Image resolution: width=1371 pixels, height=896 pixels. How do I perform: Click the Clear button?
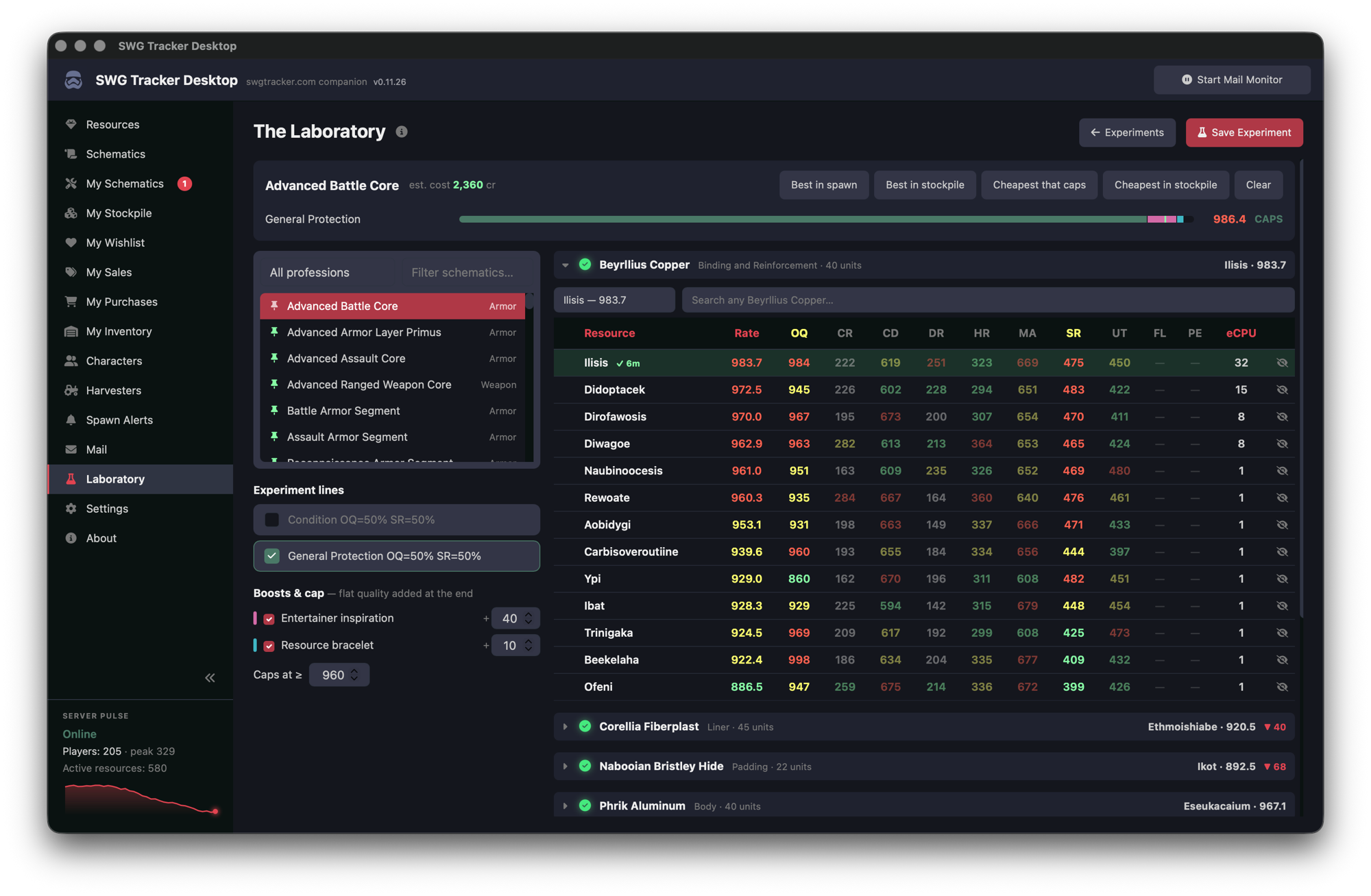[x=1258, y=185]
